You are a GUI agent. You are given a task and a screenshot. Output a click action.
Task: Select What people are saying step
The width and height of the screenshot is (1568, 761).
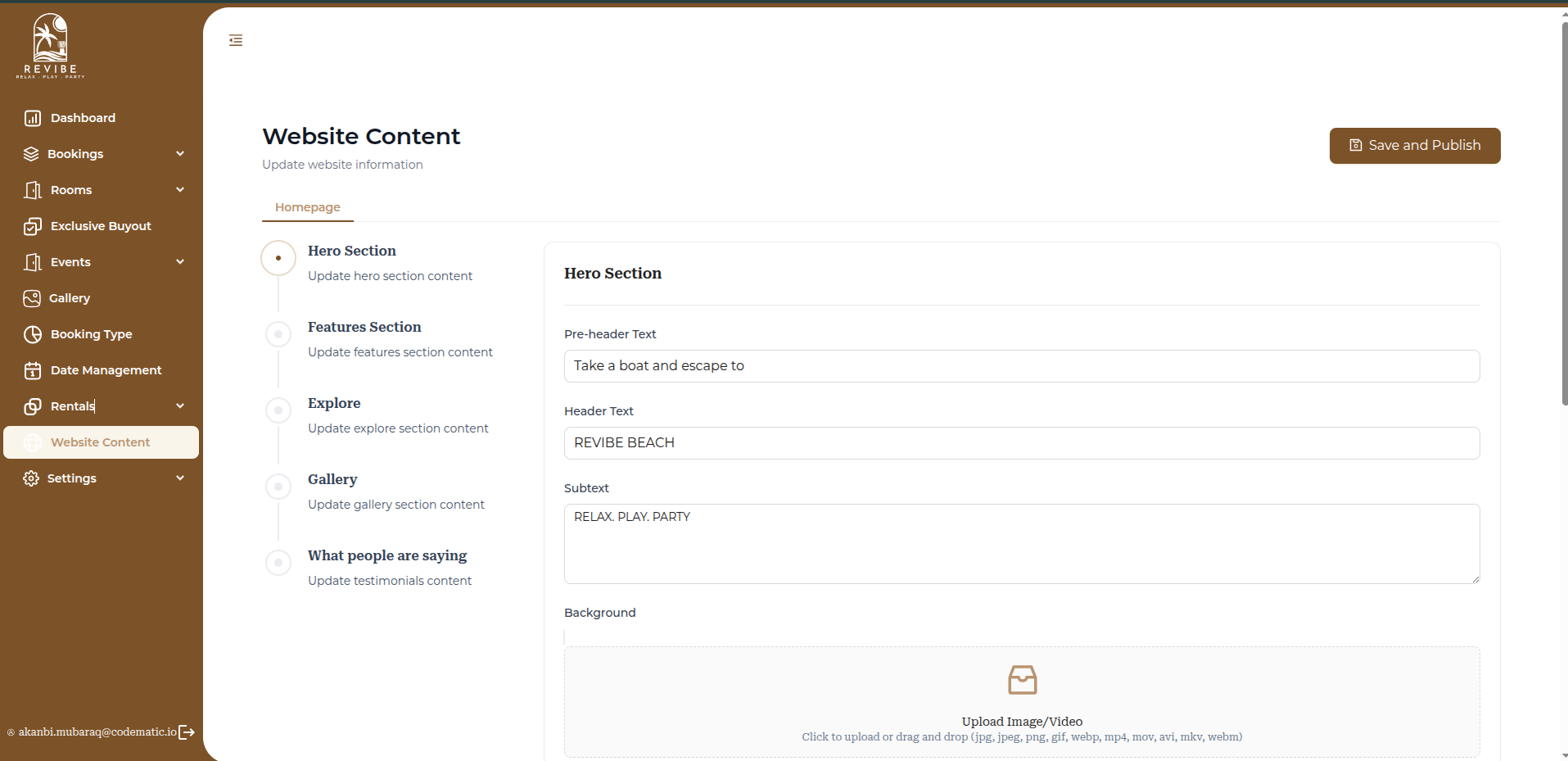(x=387, y=555)
